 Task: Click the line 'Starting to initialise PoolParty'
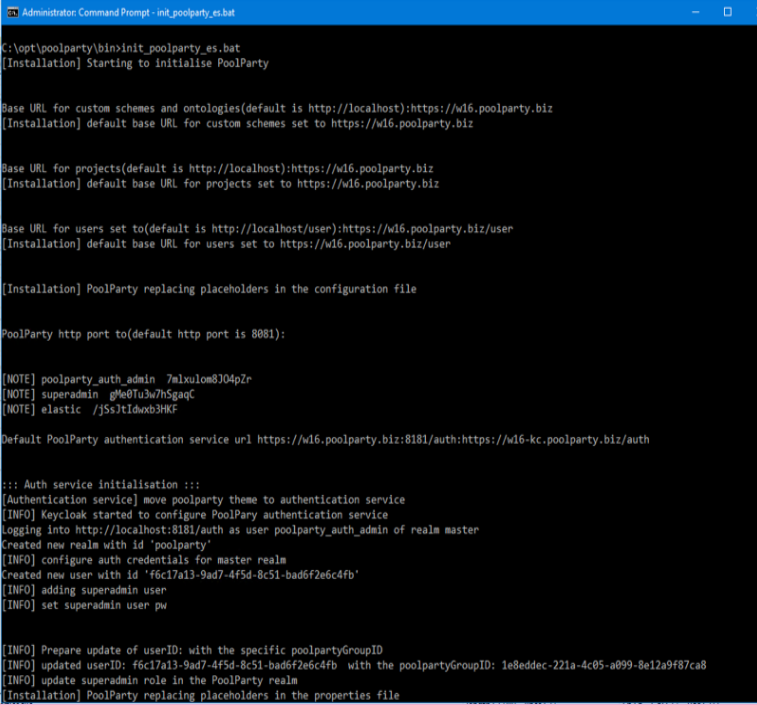click(x=136, y=63)
